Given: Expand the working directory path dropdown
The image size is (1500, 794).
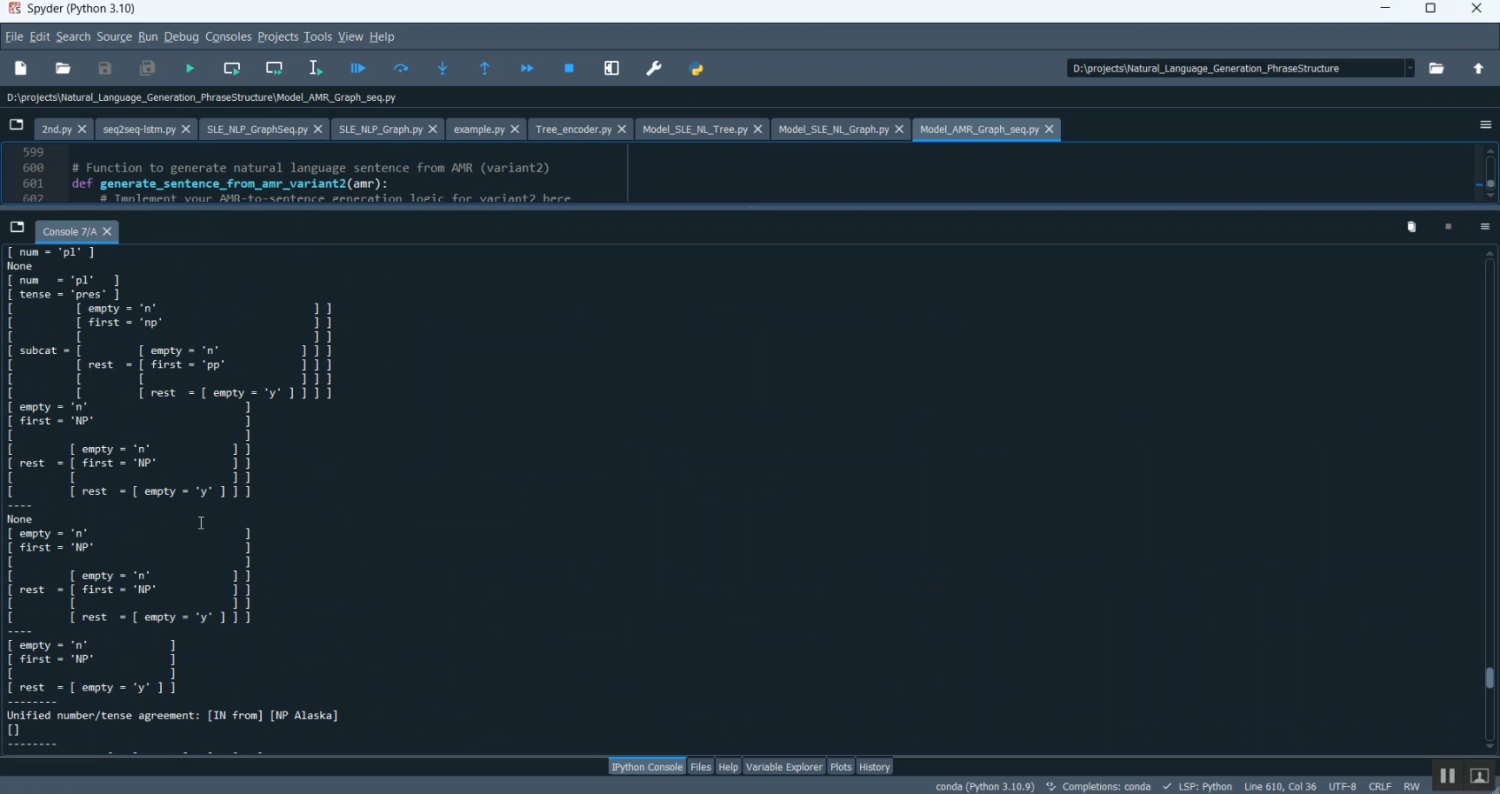Looking at the screenshot, I should click(x=1410, y=68).
